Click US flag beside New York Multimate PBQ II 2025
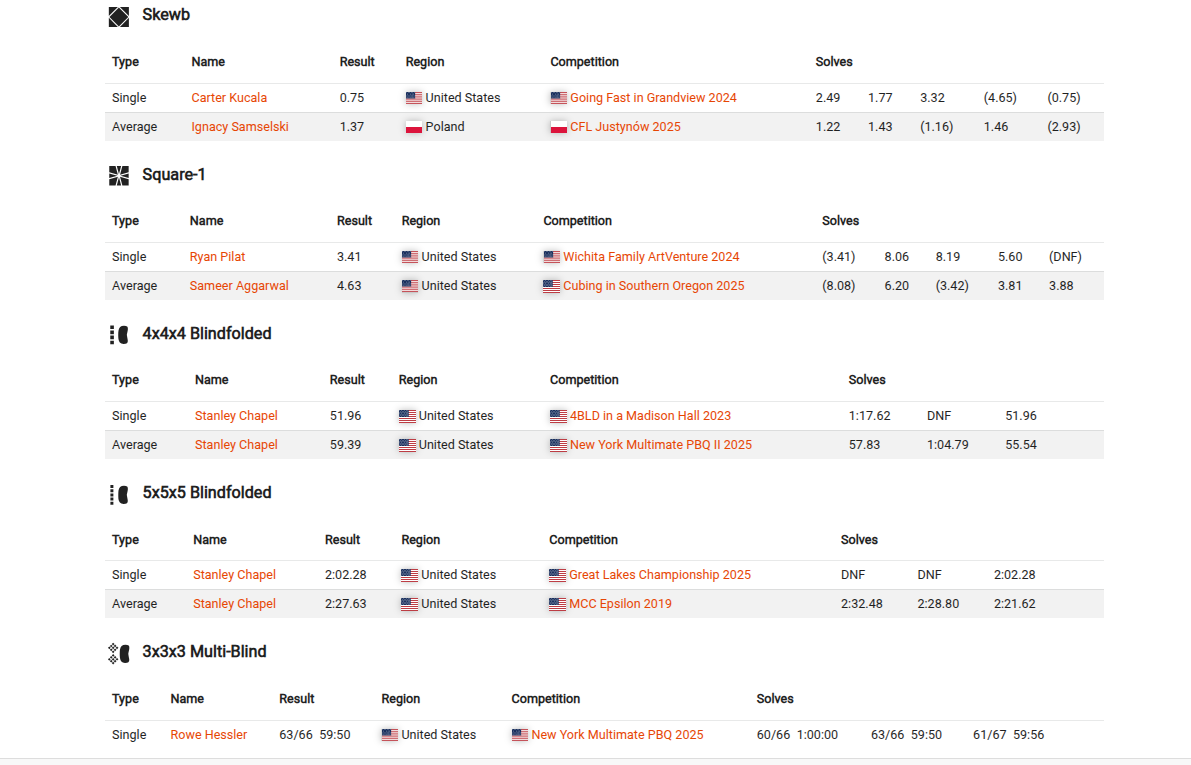The image size is (1191, 765). coord(558,445)
